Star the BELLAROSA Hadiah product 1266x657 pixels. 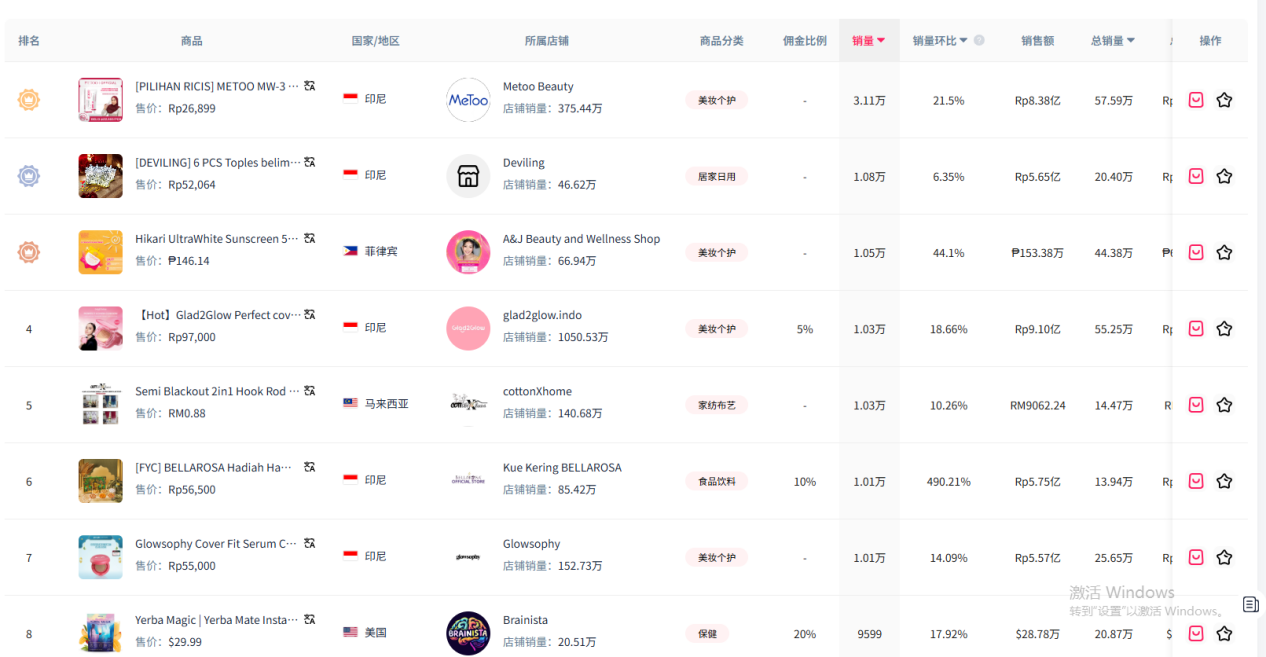pyautogui.click(x=1224, y=481)
